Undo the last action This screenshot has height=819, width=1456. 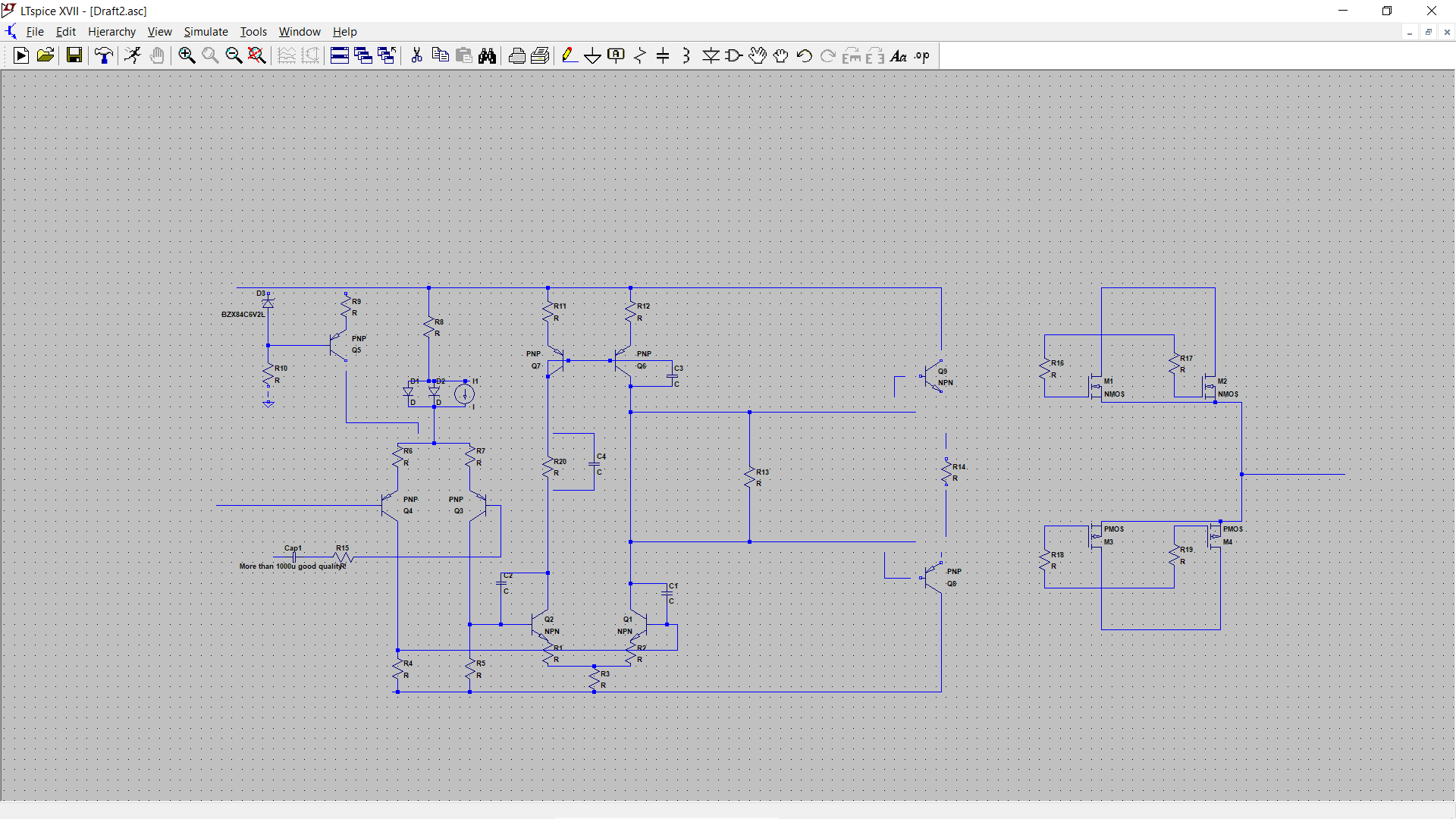(x=805, y=55)
